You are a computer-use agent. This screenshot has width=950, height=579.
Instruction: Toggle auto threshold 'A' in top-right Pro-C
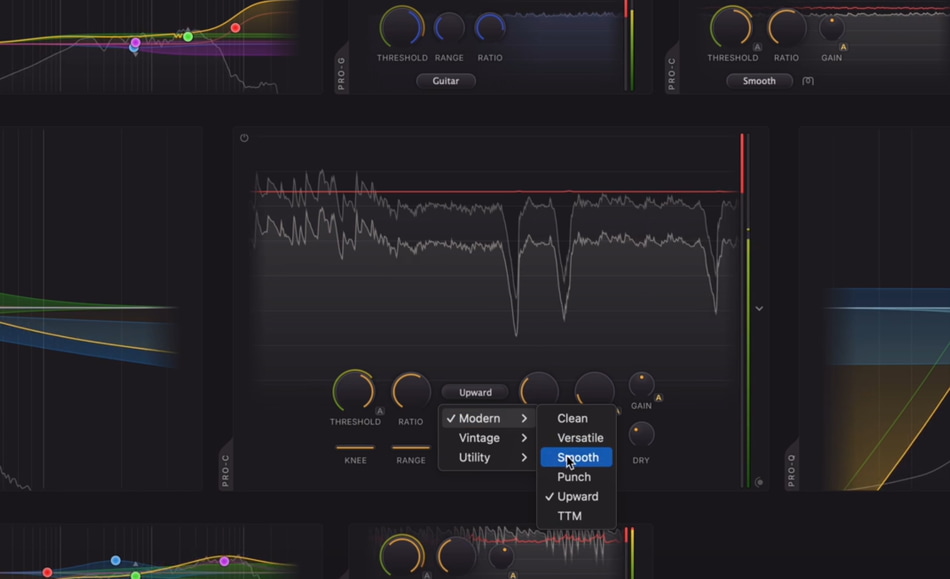757,47
